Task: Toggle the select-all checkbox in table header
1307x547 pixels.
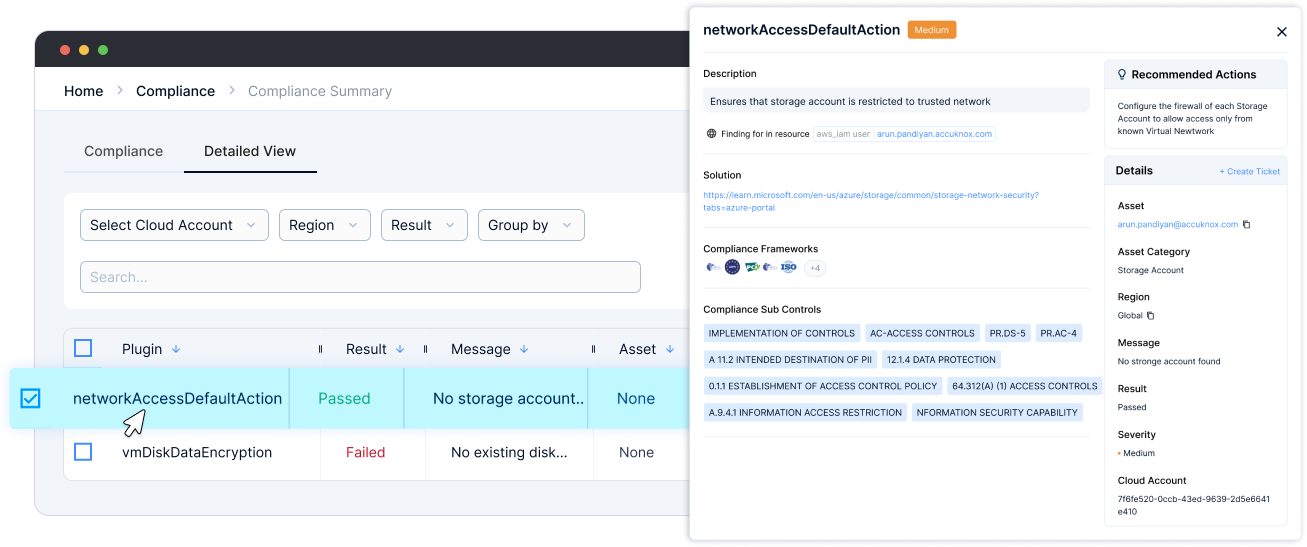Action: [83, 348]
